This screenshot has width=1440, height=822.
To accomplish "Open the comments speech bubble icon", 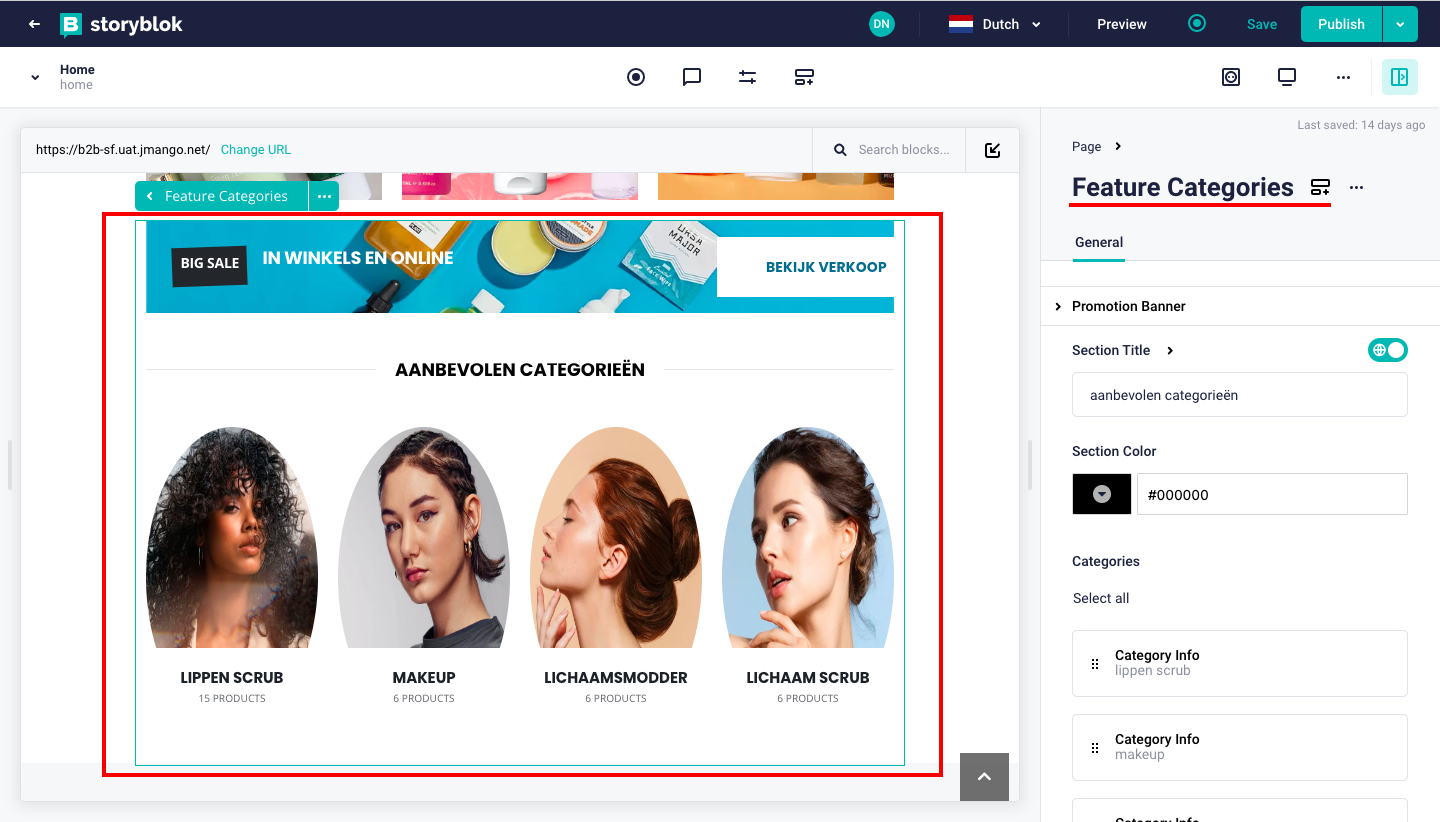I will [691, 77].
